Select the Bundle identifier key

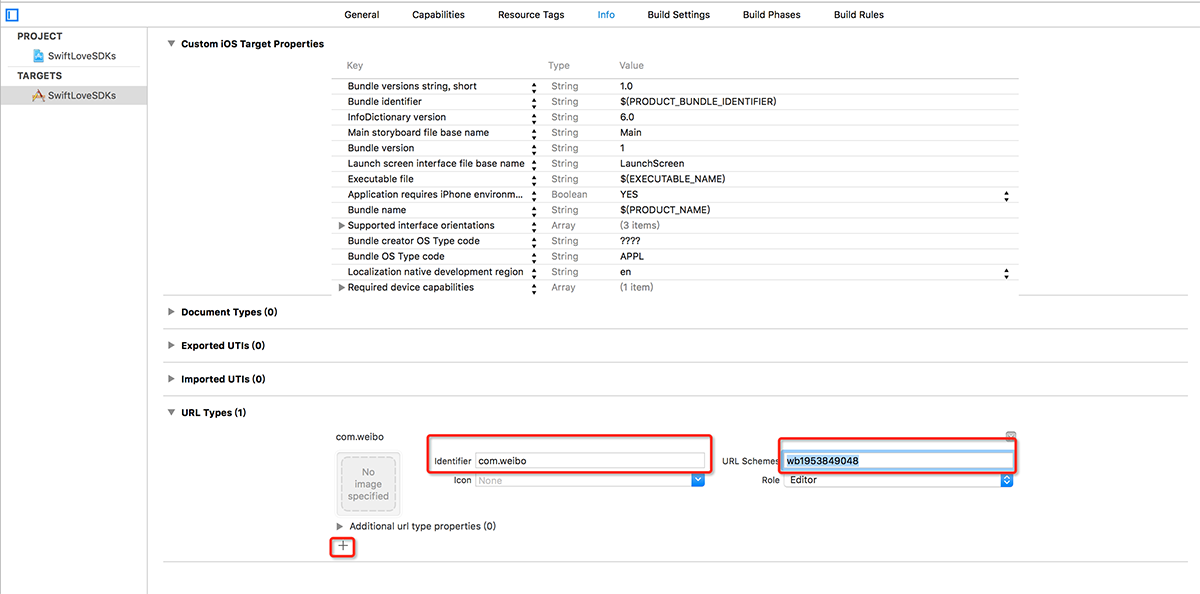[385, 102]
